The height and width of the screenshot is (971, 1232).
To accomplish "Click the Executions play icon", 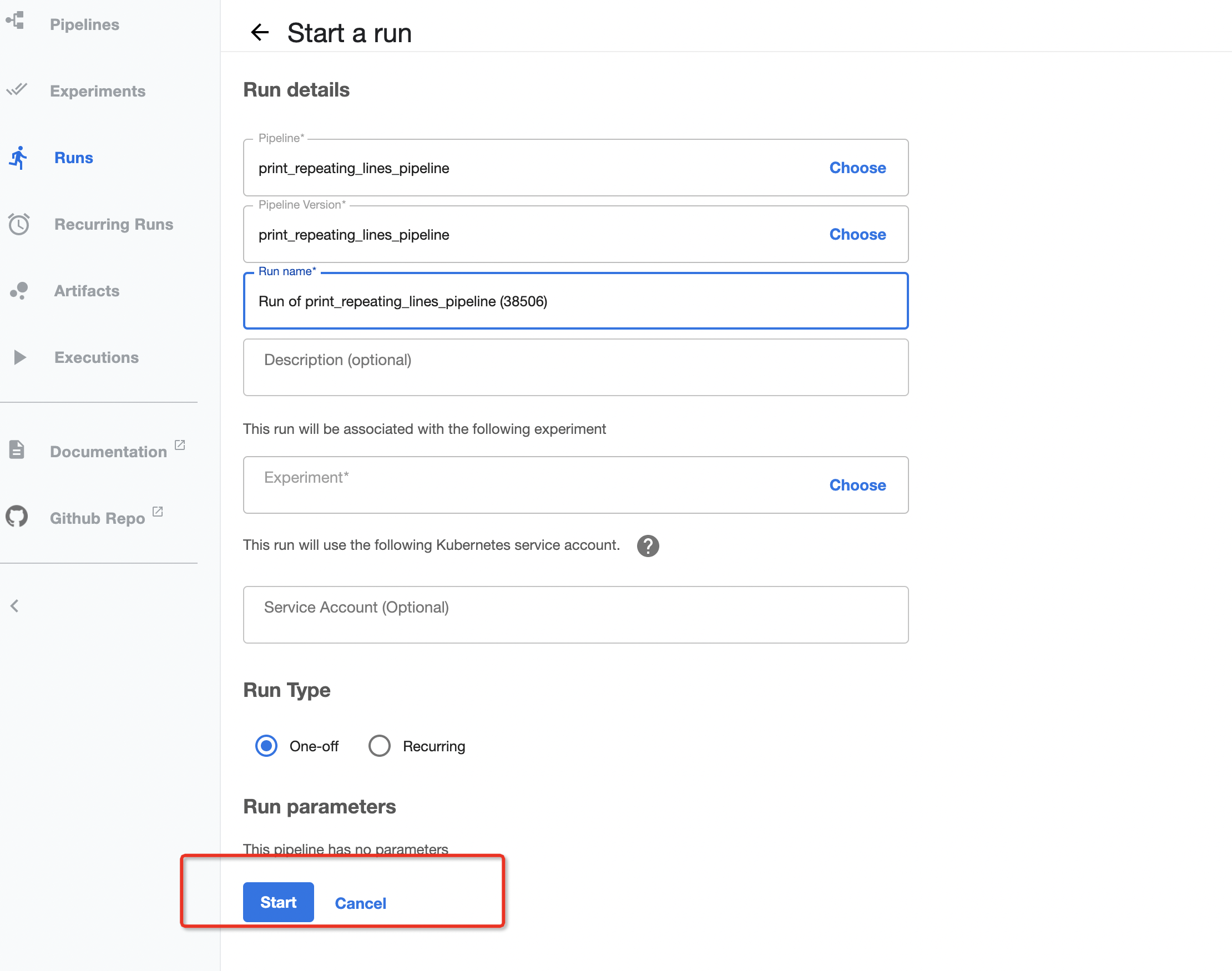I will point(19,357).
